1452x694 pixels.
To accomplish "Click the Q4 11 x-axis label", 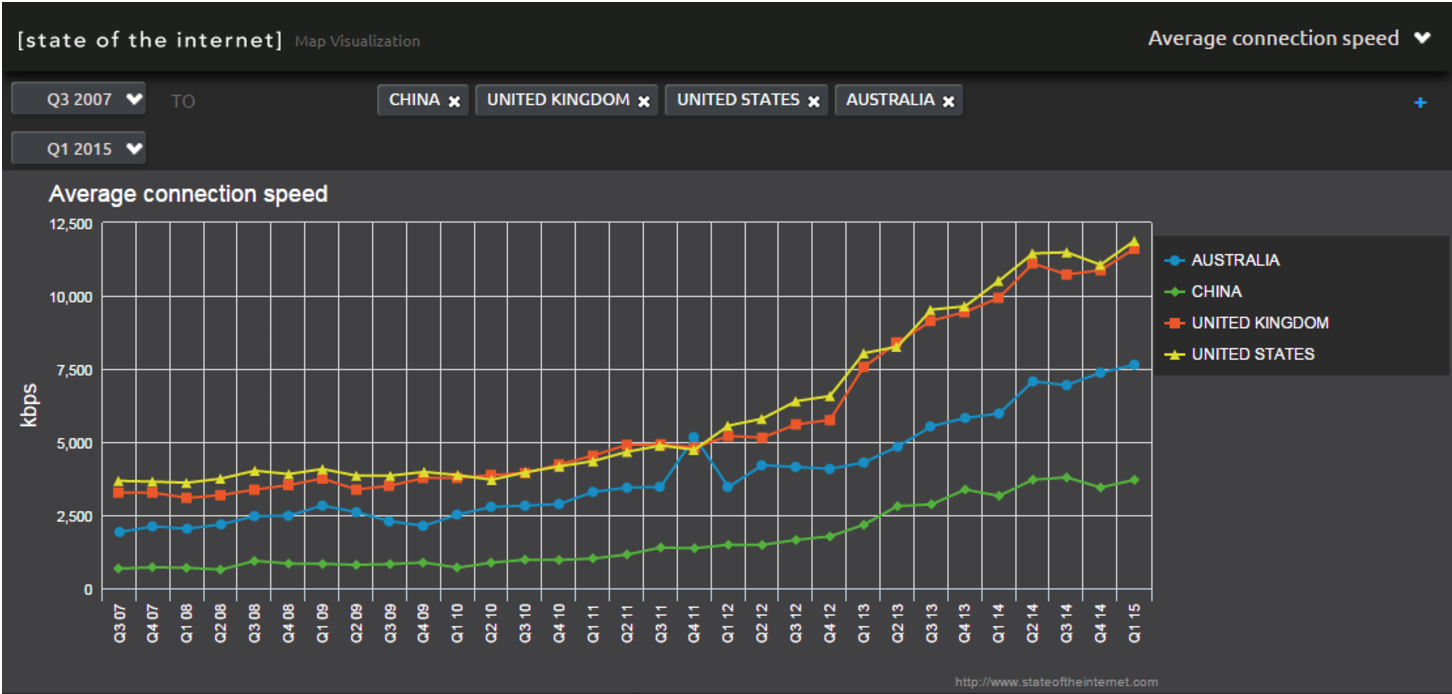I will [x=693, y=624].
